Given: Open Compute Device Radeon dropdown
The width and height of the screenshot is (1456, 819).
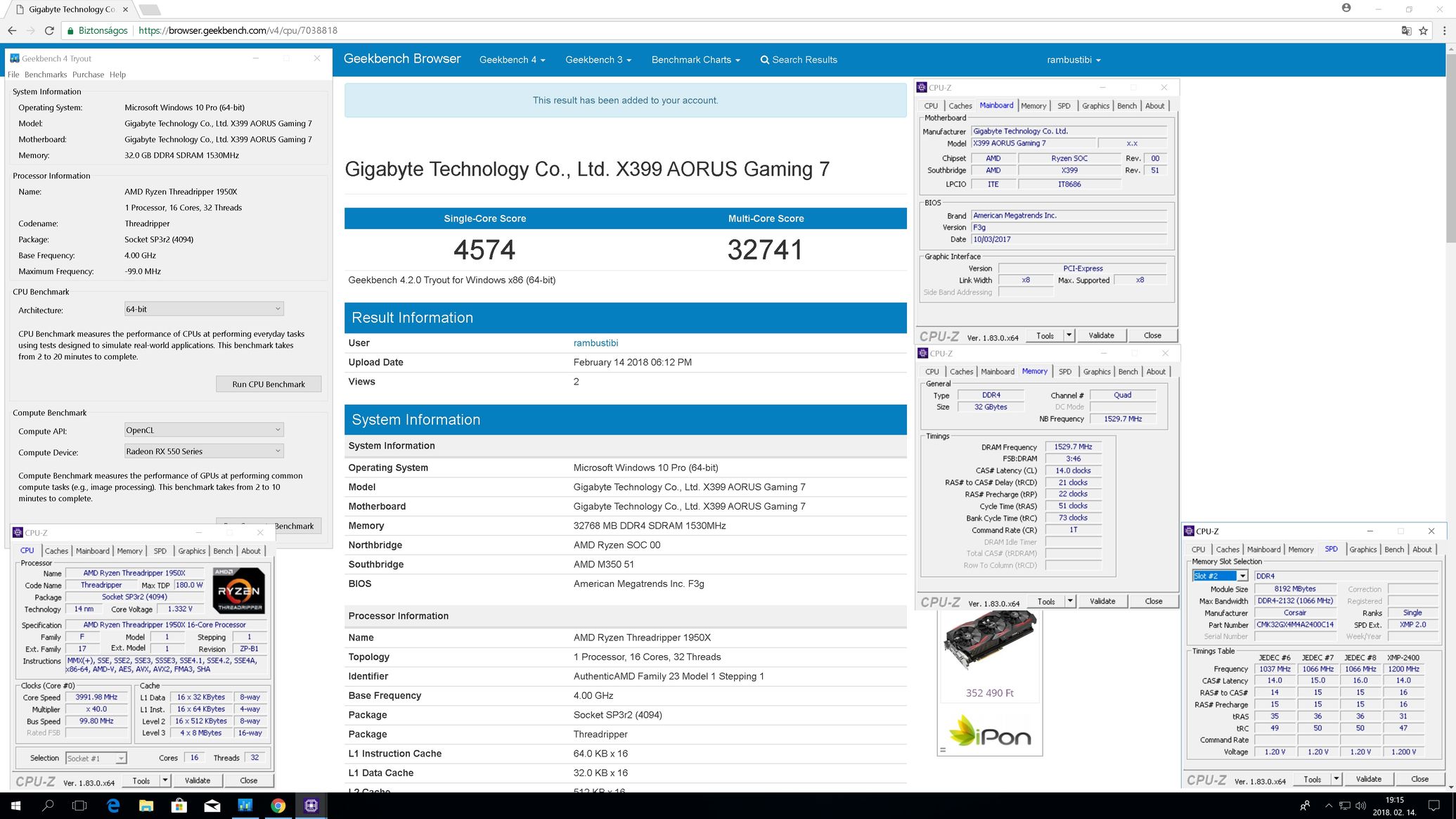Looking at the screenshot, I should (x=204, y=451).
